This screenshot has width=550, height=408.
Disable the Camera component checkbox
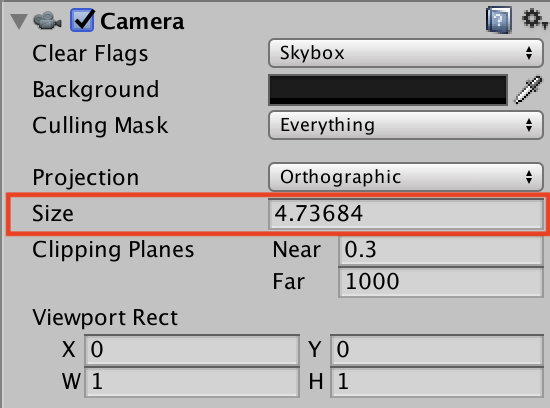tap(82, 20)
